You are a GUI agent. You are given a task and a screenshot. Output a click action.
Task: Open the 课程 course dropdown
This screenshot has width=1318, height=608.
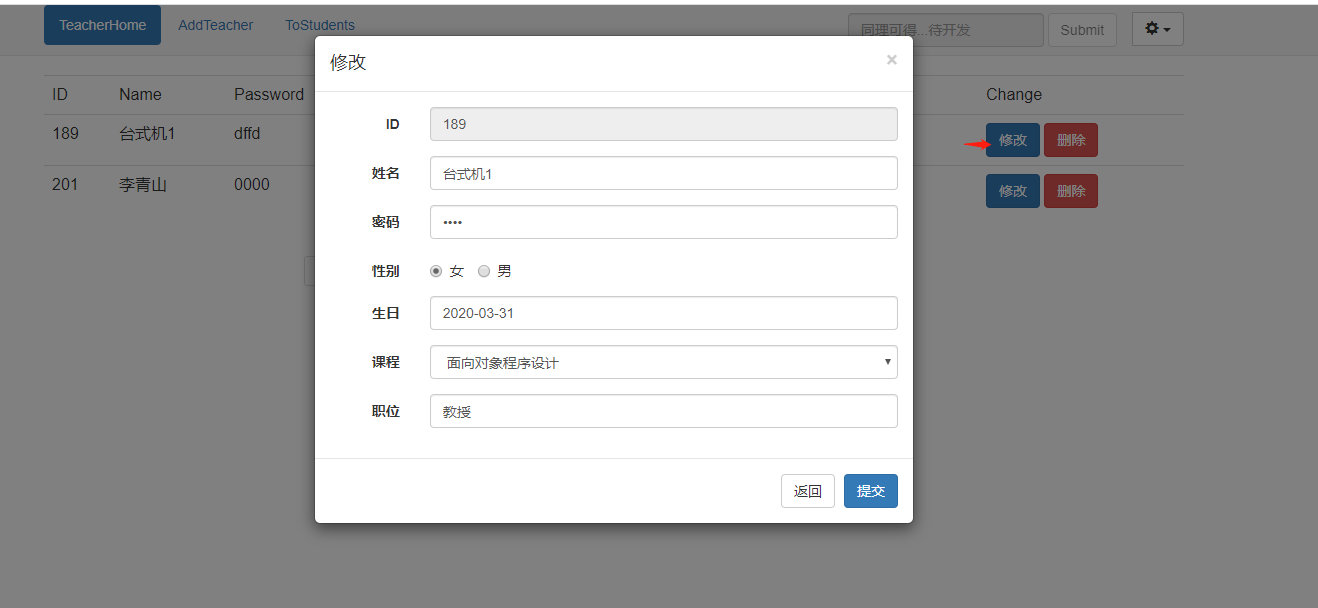pos(664,362)
